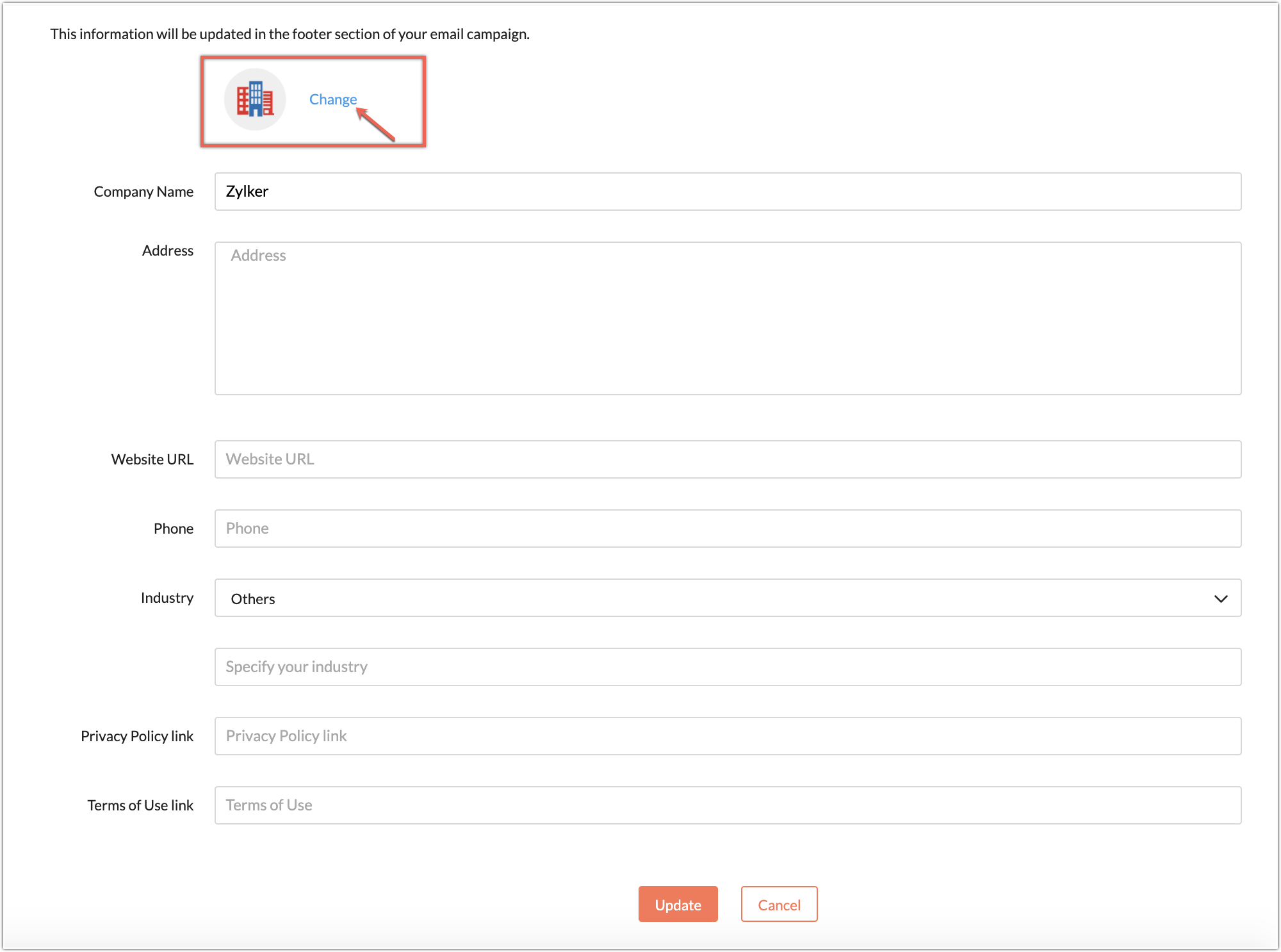The image size is (1281, 952).
Task: Click the Address field label
Action: [168, 250]
